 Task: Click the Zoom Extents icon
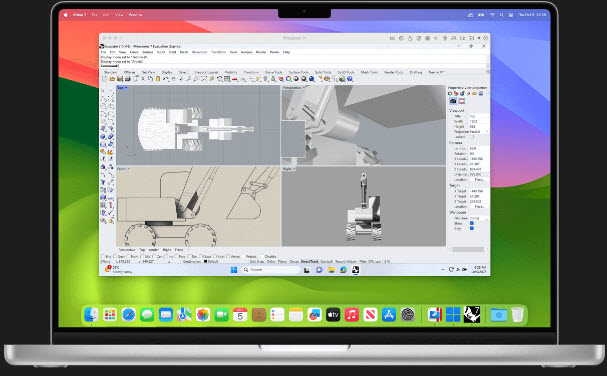coord(204,79)
